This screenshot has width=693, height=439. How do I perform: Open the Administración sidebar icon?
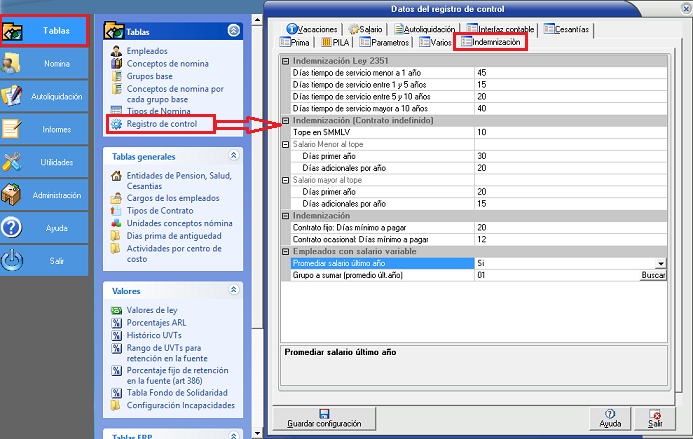click(13, 195)
